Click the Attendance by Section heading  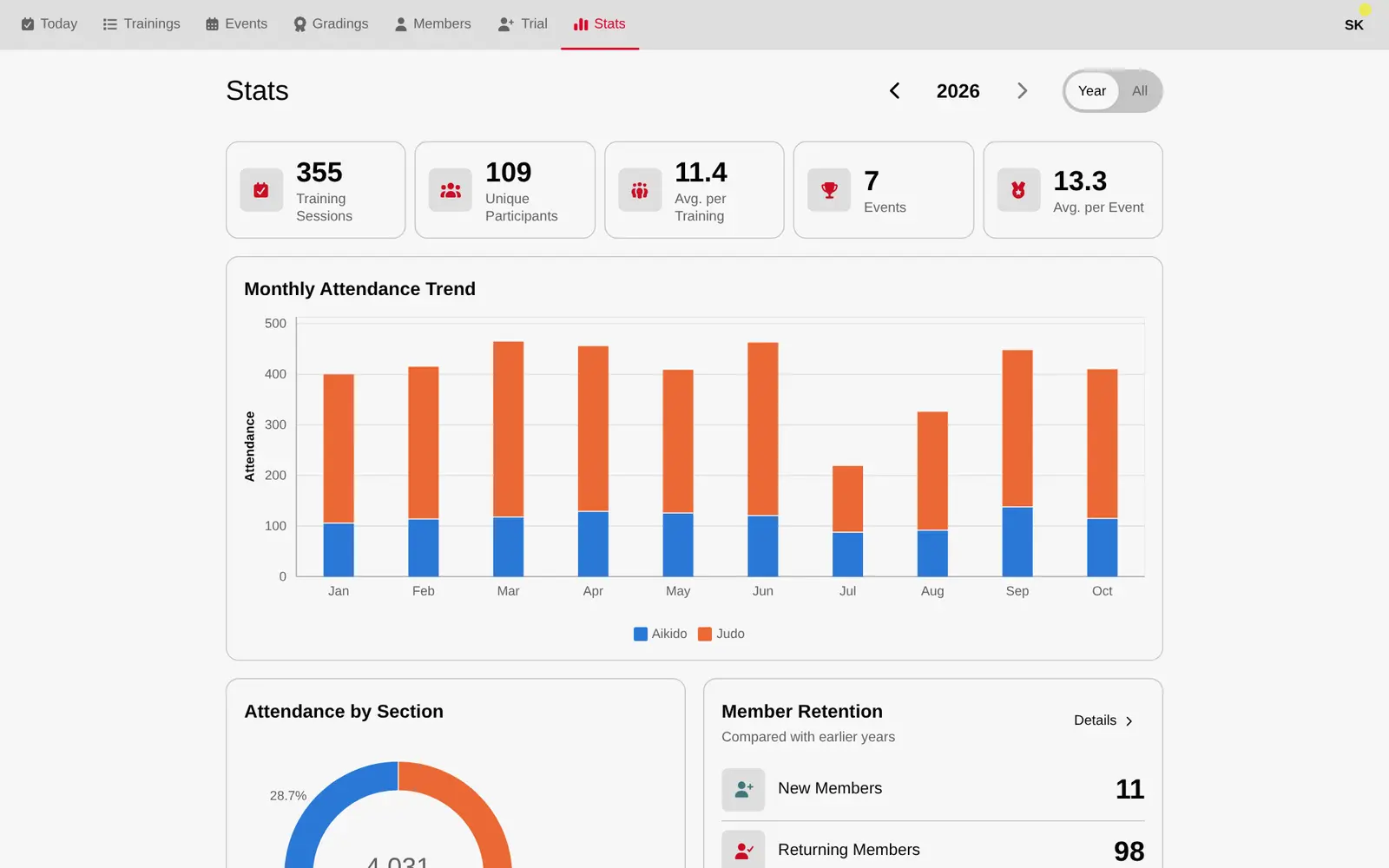coord(344,712)
